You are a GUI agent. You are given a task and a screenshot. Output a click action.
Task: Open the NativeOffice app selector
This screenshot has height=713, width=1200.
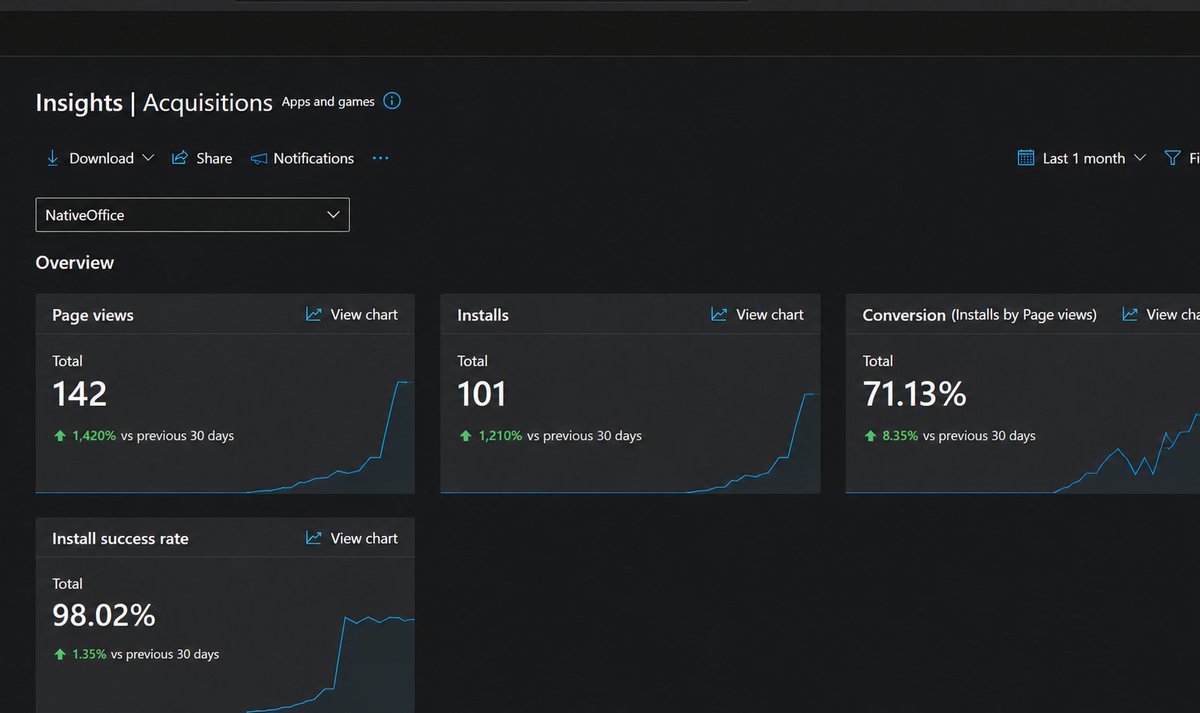pos(192,215)
